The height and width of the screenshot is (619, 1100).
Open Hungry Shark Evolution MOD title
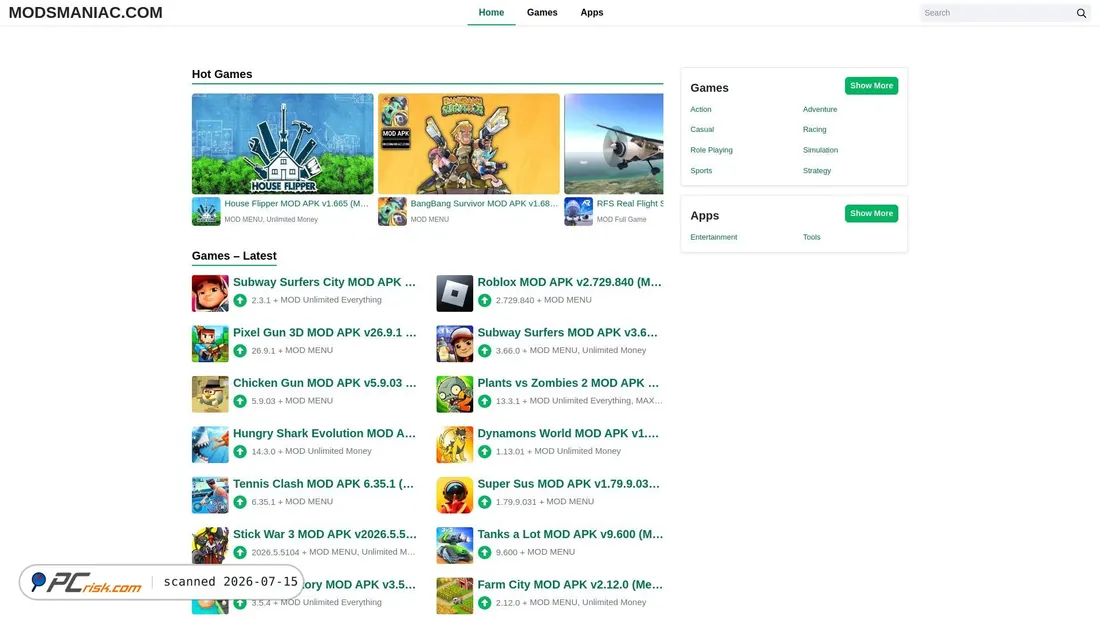coord(324,434)
